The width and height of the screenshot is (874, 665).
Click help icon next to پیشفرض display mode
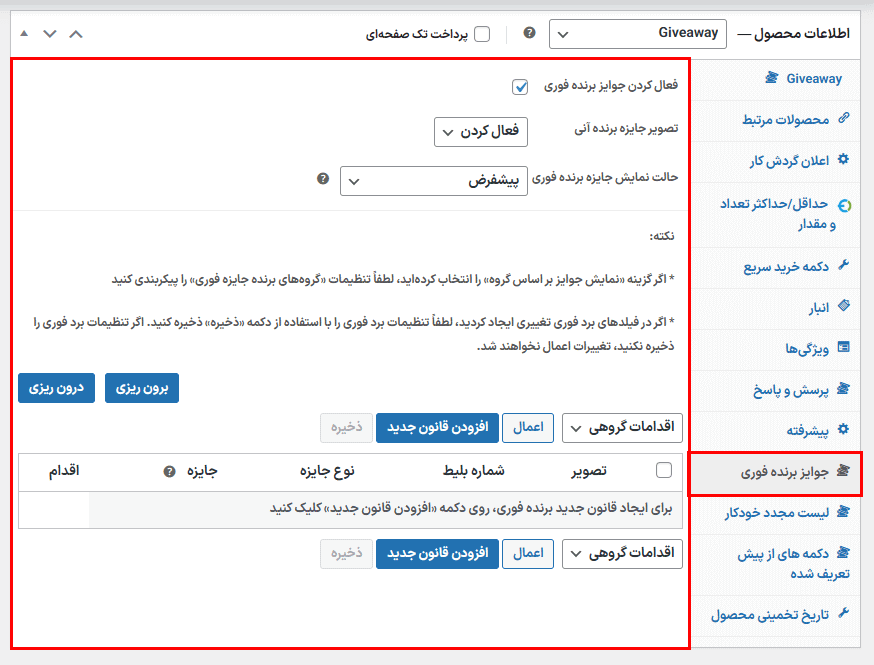point(322,179)
